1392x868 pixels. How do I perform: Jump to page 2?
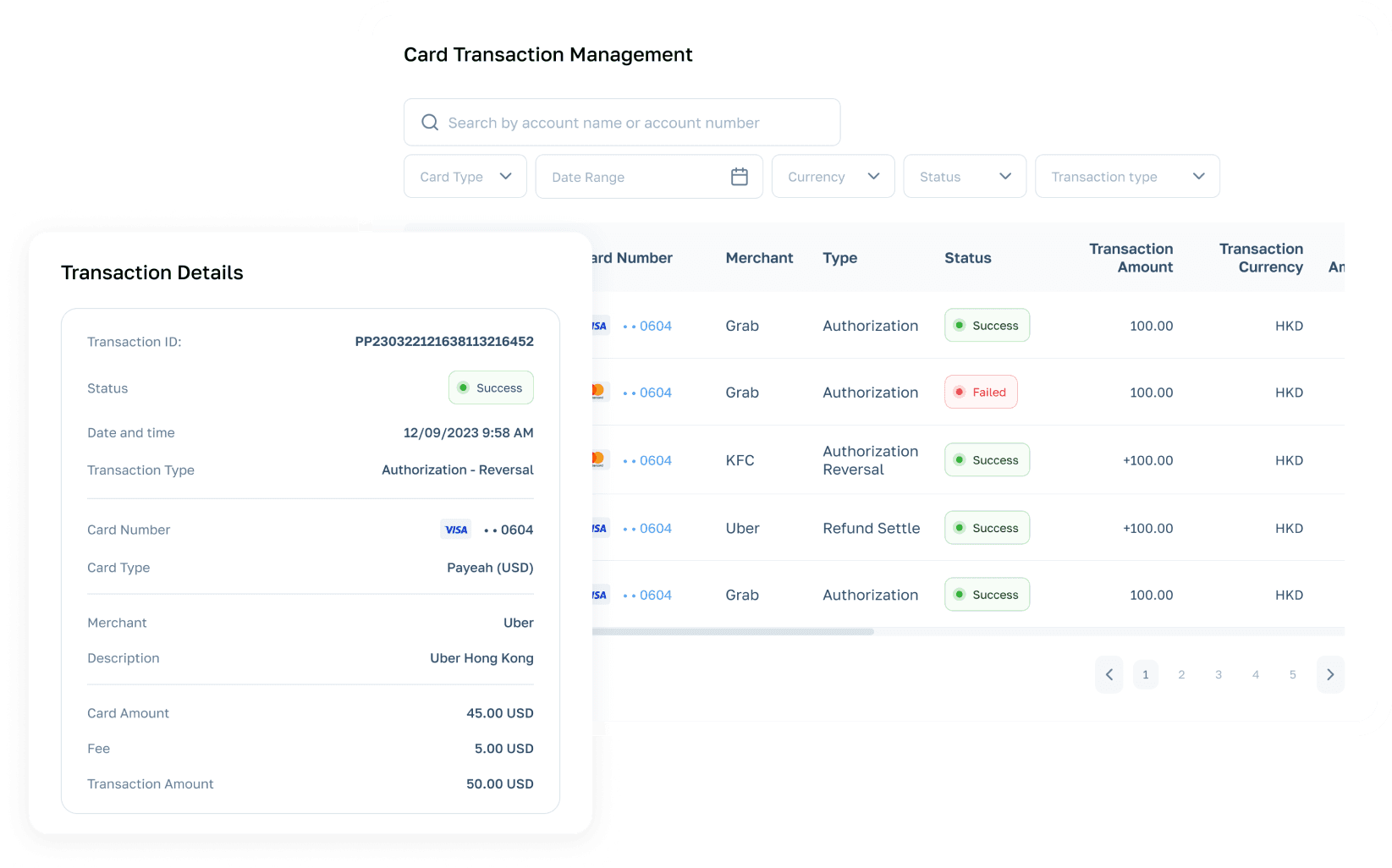coord(1181,674)
